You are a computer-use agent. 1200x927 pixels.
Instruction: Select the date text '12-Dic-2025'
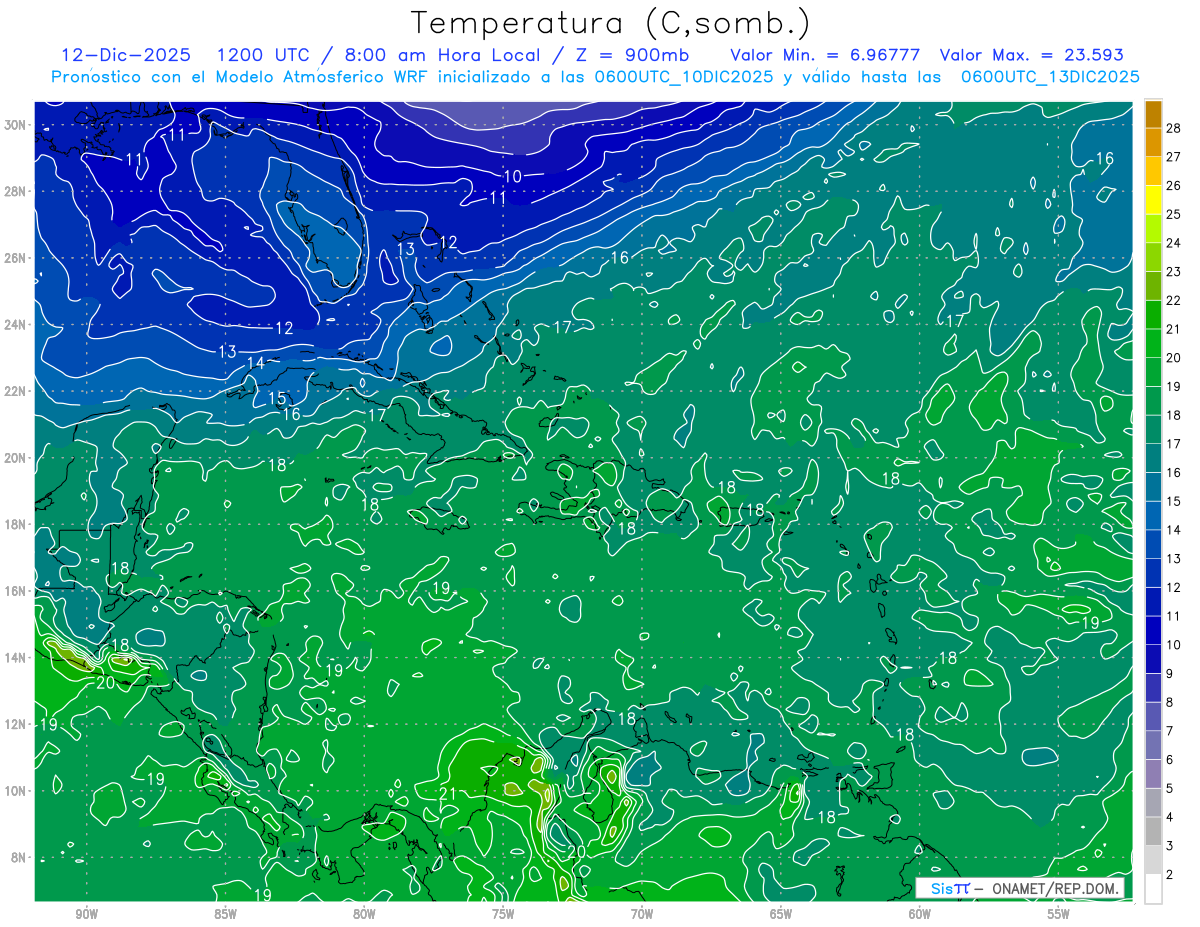pyautogui.click(x=127, y=55)
